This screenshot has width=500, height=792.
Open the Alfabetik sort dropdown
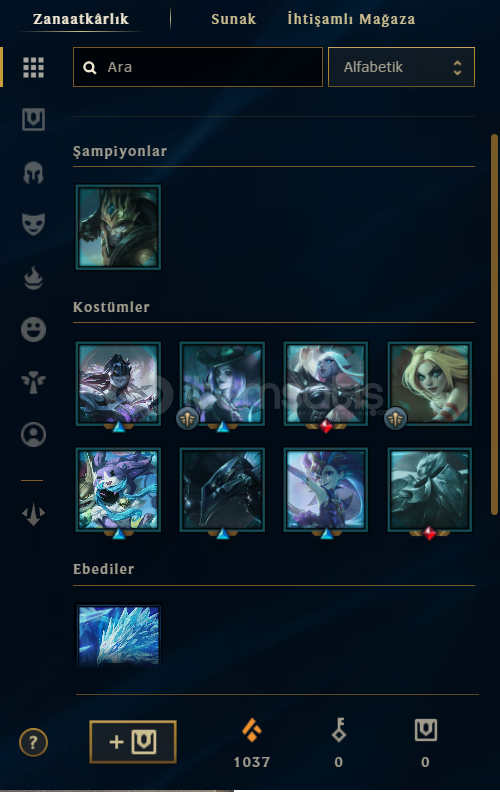point(402,67)
